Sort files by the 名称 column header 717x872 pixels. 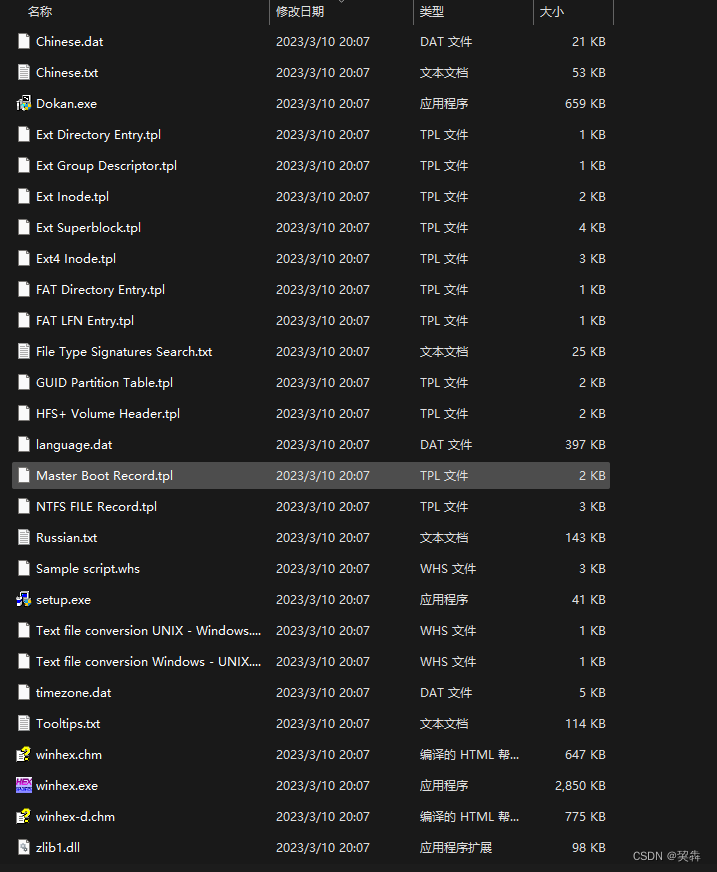pos(40,12)
